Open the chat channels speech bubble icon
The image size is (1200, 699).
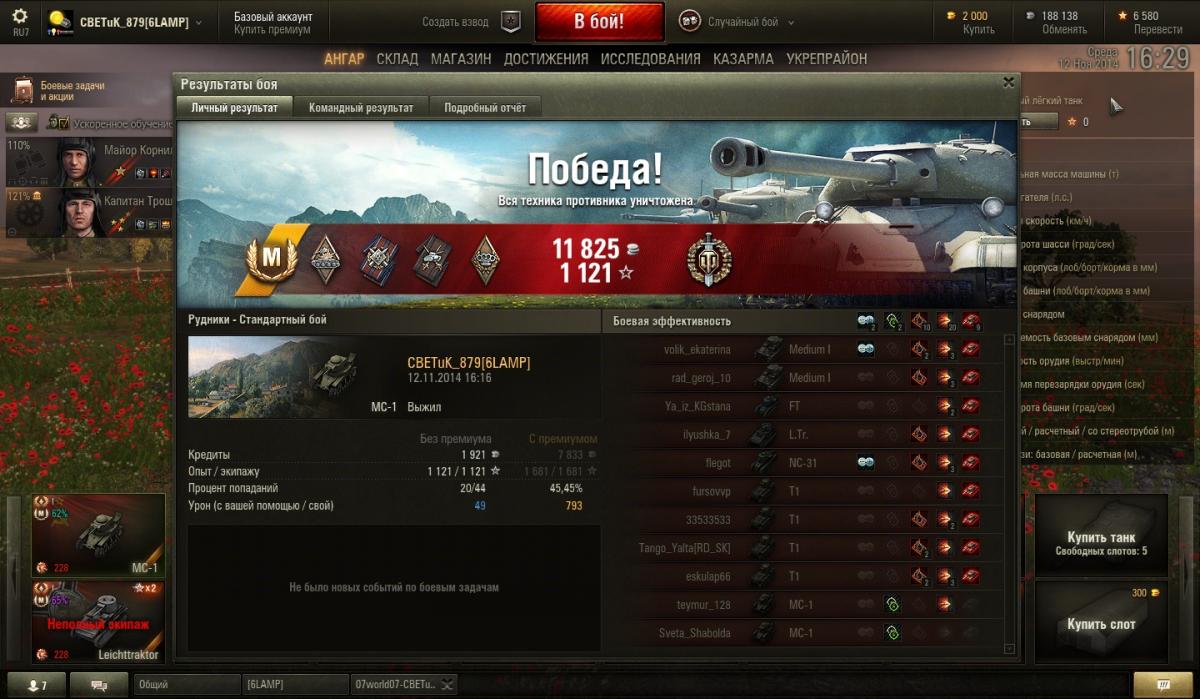pyautogui.click(x=100, y=685)
